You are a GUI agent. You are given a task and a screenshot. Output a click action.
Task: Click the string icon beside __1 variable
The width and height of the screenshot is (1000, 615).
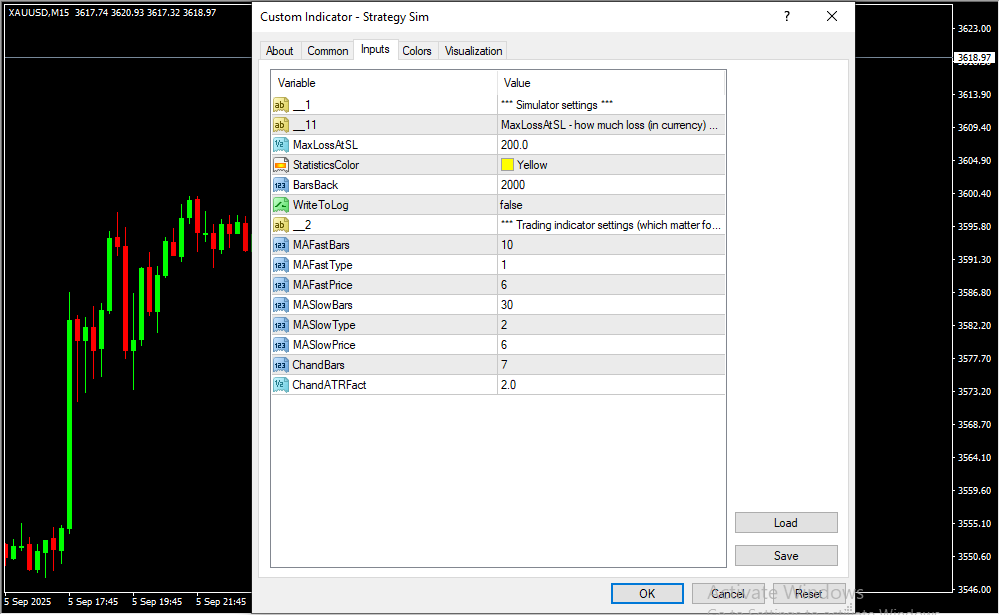click(x=280, y=105)
